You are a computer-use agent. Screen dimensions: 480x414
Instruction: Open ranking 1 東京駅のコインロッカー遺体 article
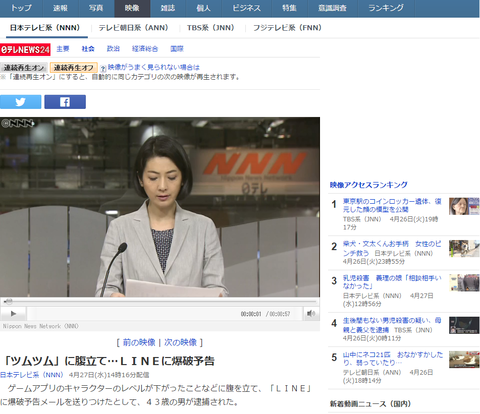[x=392, y=205]
